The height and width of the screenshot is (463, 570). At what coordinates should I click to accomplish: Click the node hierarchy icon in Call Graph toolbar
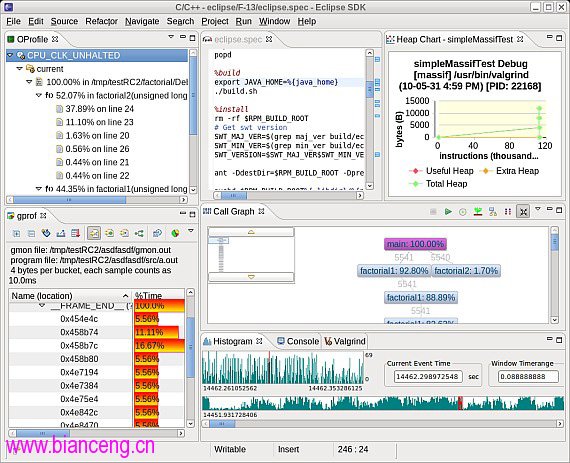[493, 212]
